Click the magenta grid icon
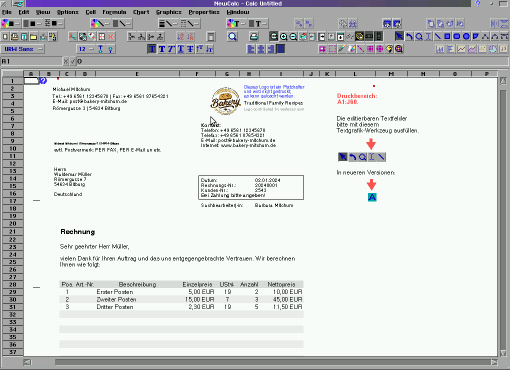Viewport: 510px width, 370px height. [x=370, y=49]
